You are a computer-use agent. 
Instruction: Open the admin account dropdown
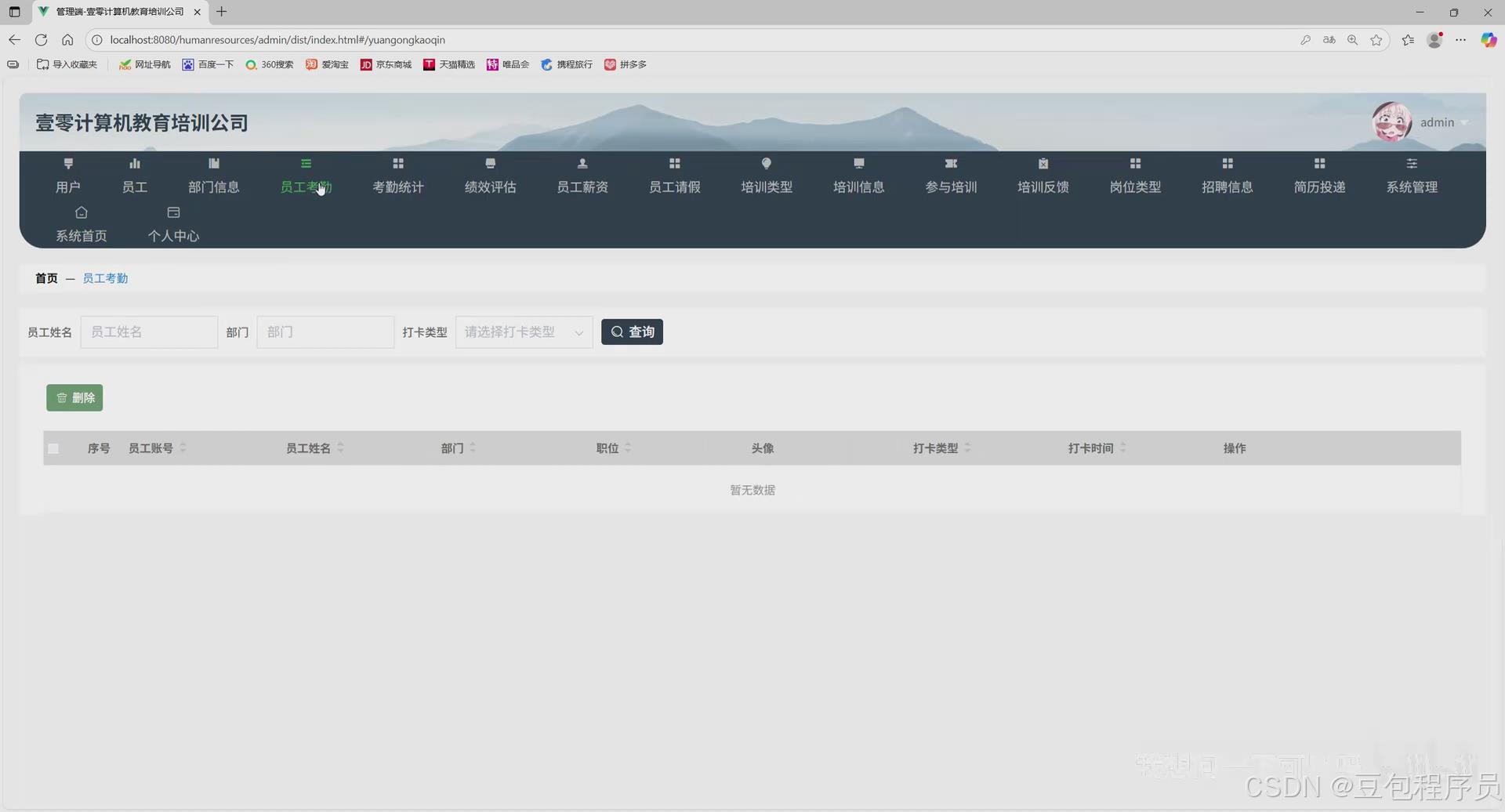tap(1444, 122)
